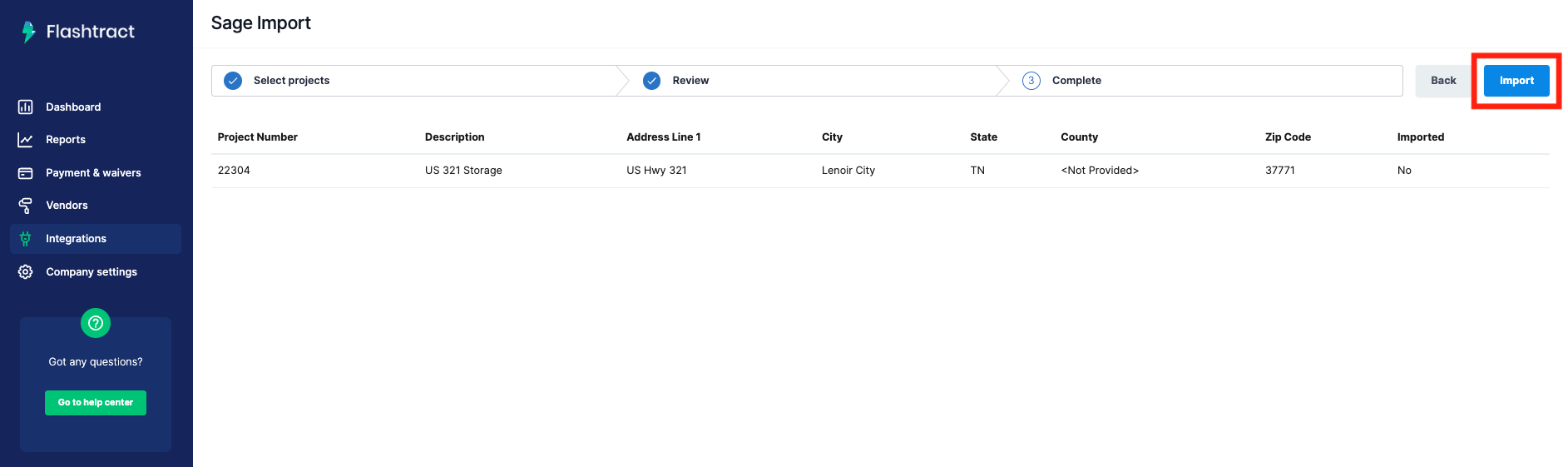1568x467 pixels.
Task: Click the Reports line graph icon
Action: click(26, 140)
